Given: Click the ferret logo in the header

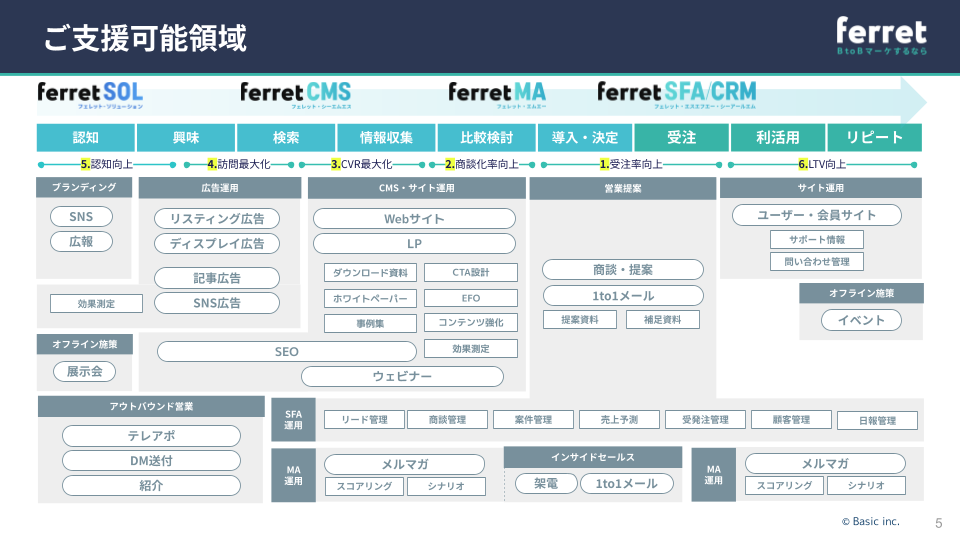Looking at the screenshot, I should pos(881,36).
